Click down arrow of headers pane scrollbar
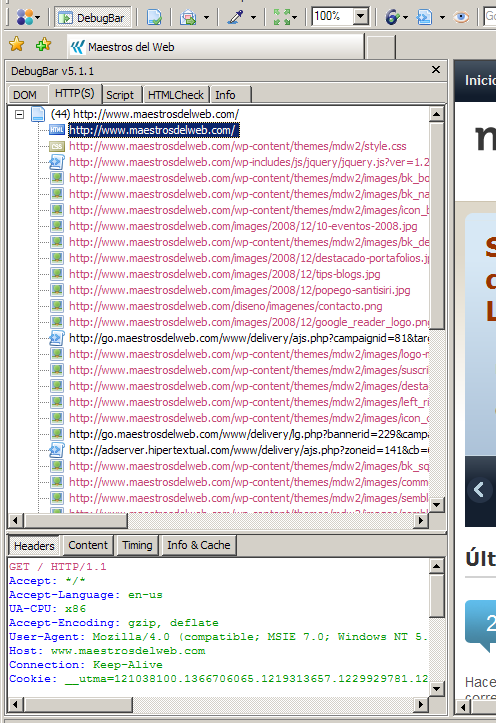 click(x=437, y=688)
